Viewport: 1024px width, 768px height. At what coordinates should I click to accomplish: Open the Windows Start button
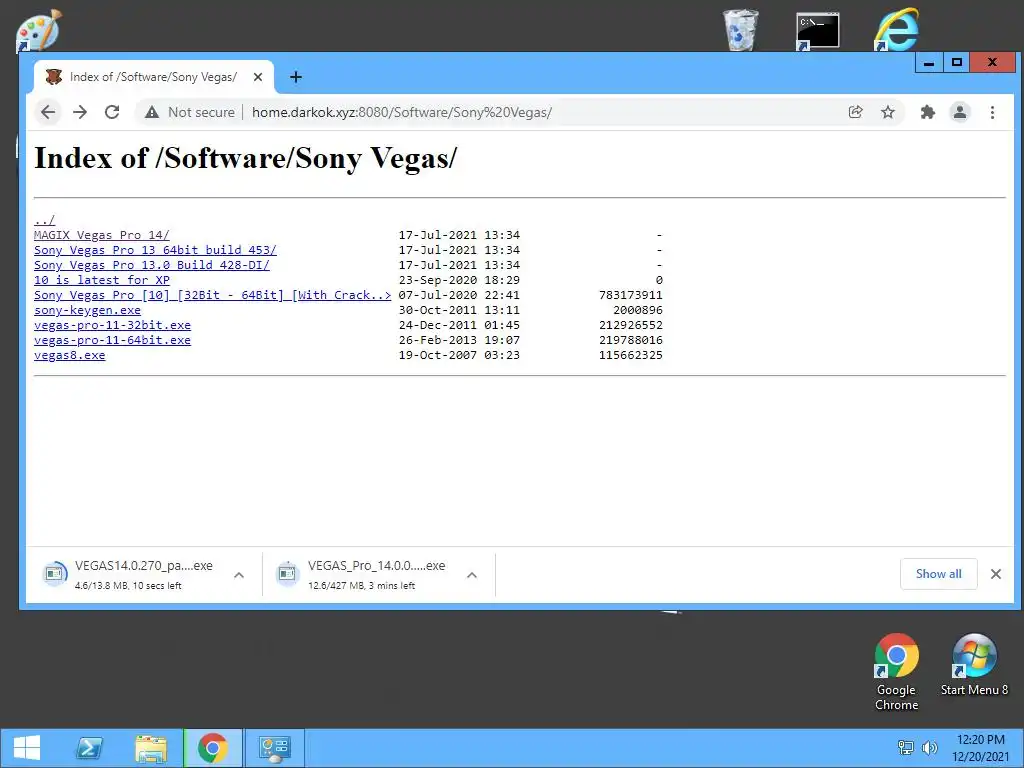(27, 748)
